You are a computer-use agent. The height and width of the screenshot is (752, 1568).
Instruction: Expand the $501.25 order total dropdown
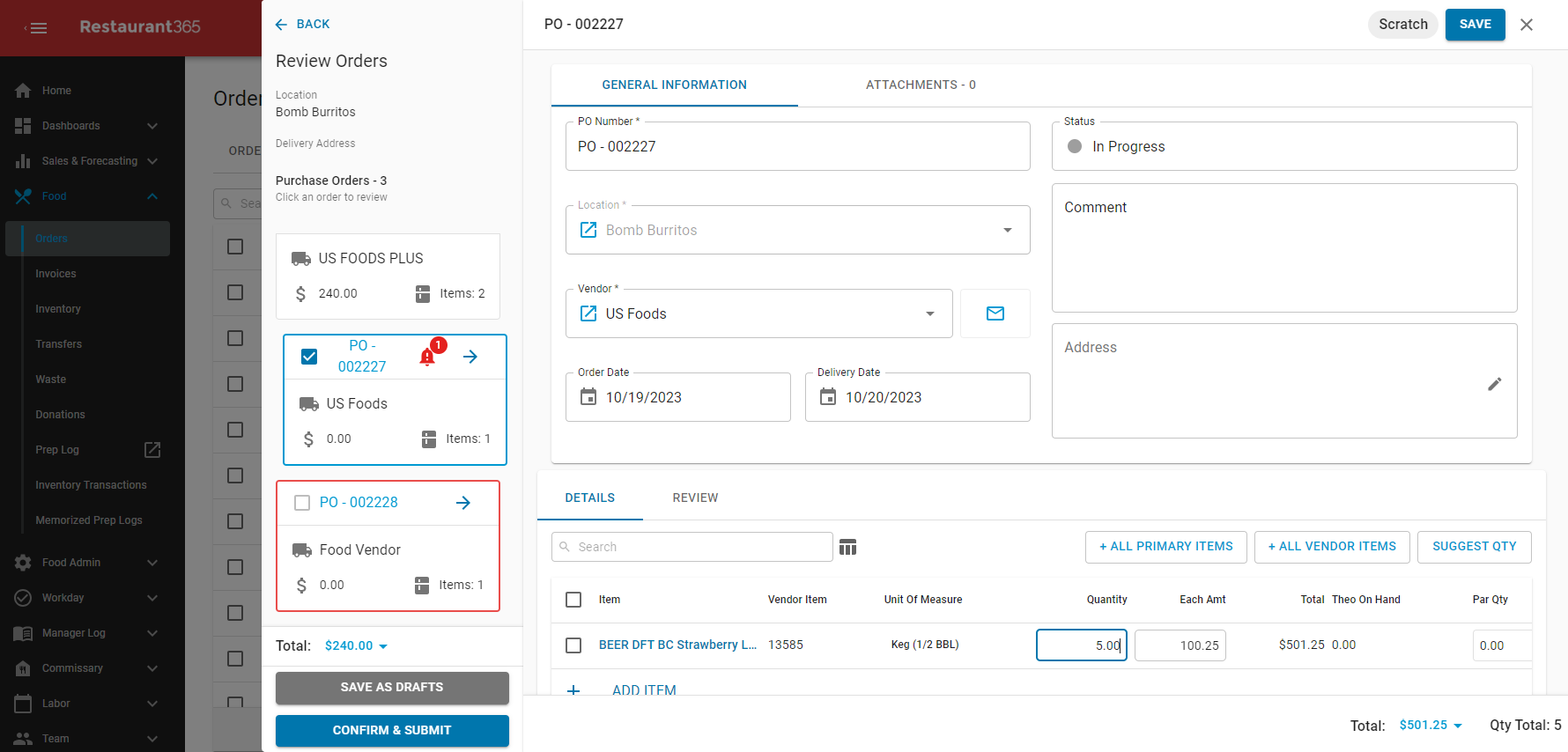1458,726
